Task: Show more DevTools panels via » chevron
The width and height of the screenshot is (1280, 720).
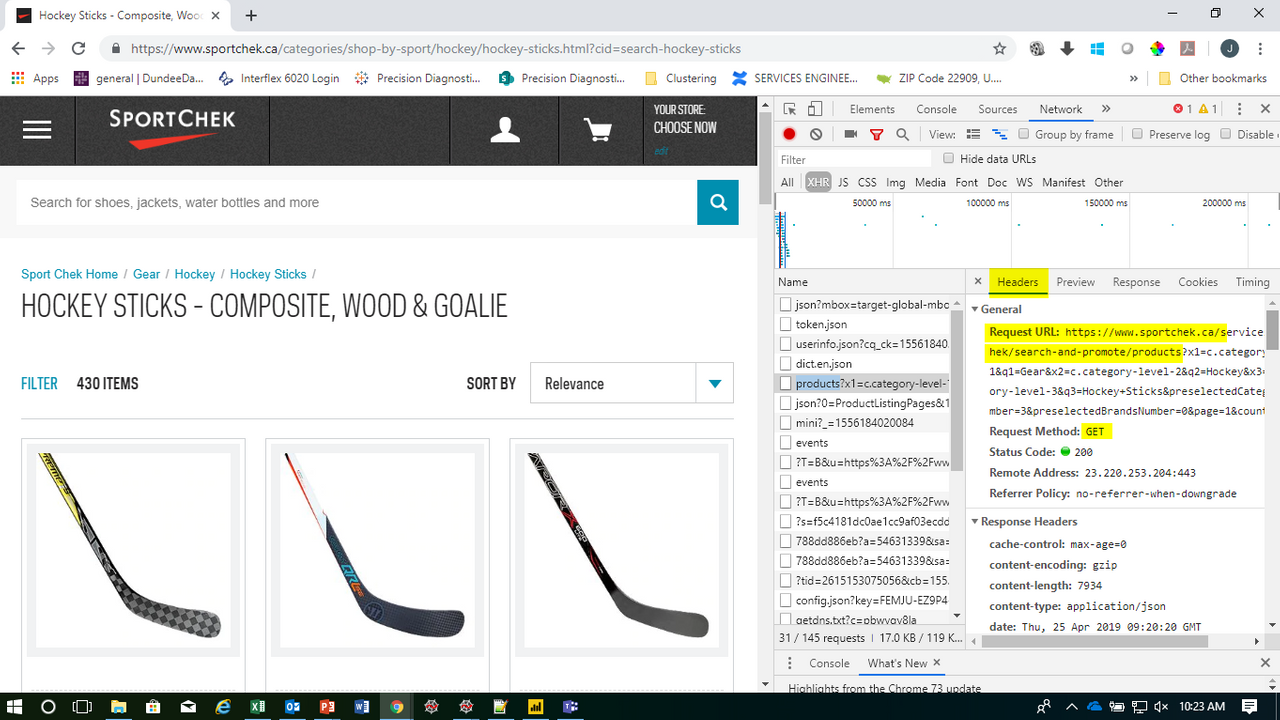Action: coord(1106,109)
